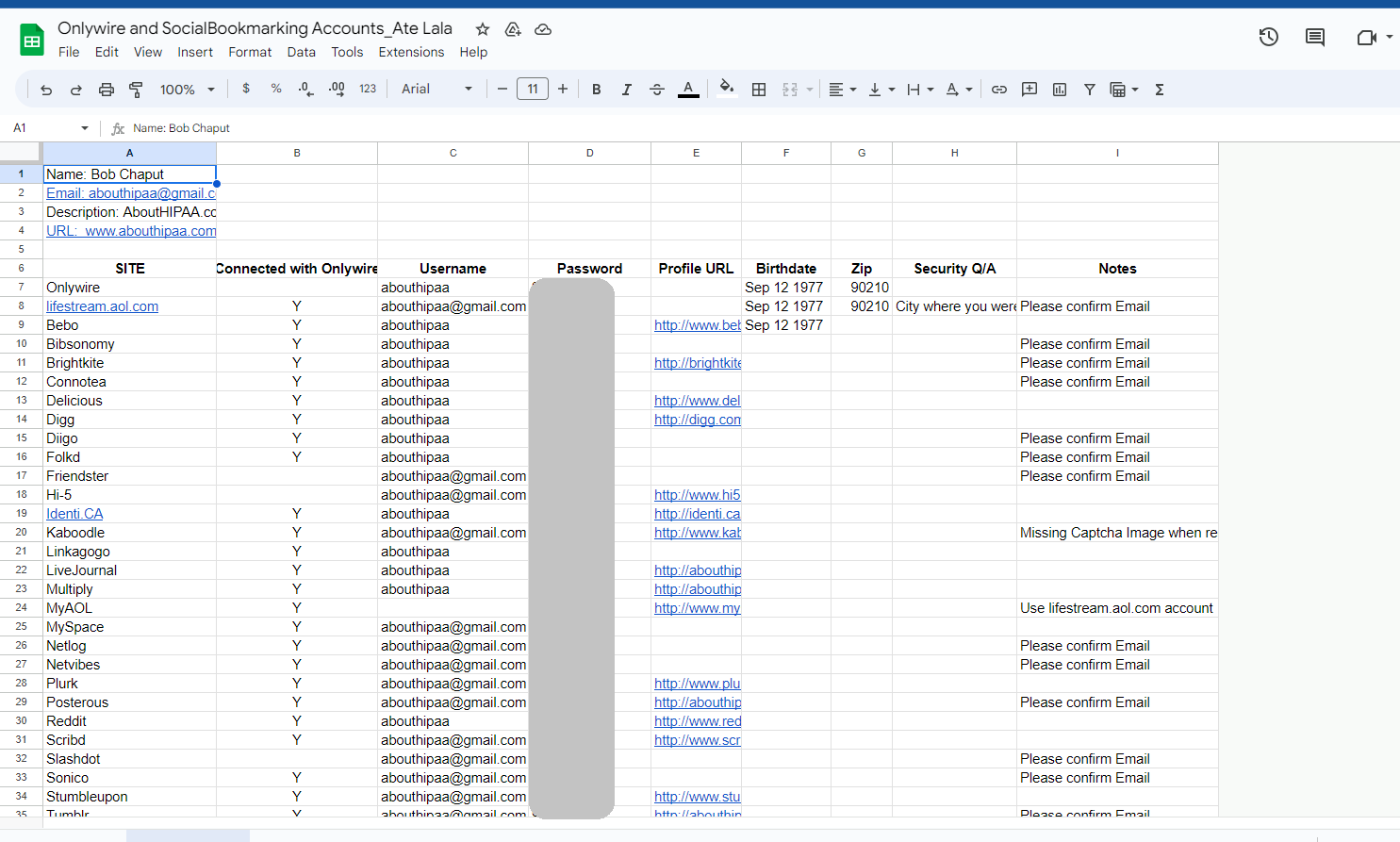Image resolution: width=1400 pixels, height=842 pixels.
Task: Insert chart icon
Action: click(1060, 90)
